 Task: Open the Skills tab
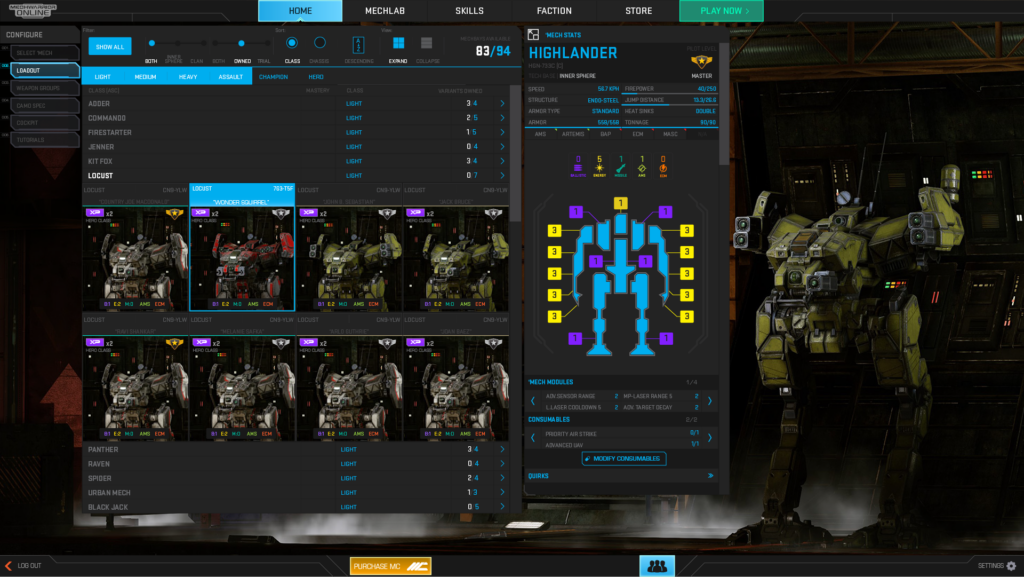pos(470,11)
